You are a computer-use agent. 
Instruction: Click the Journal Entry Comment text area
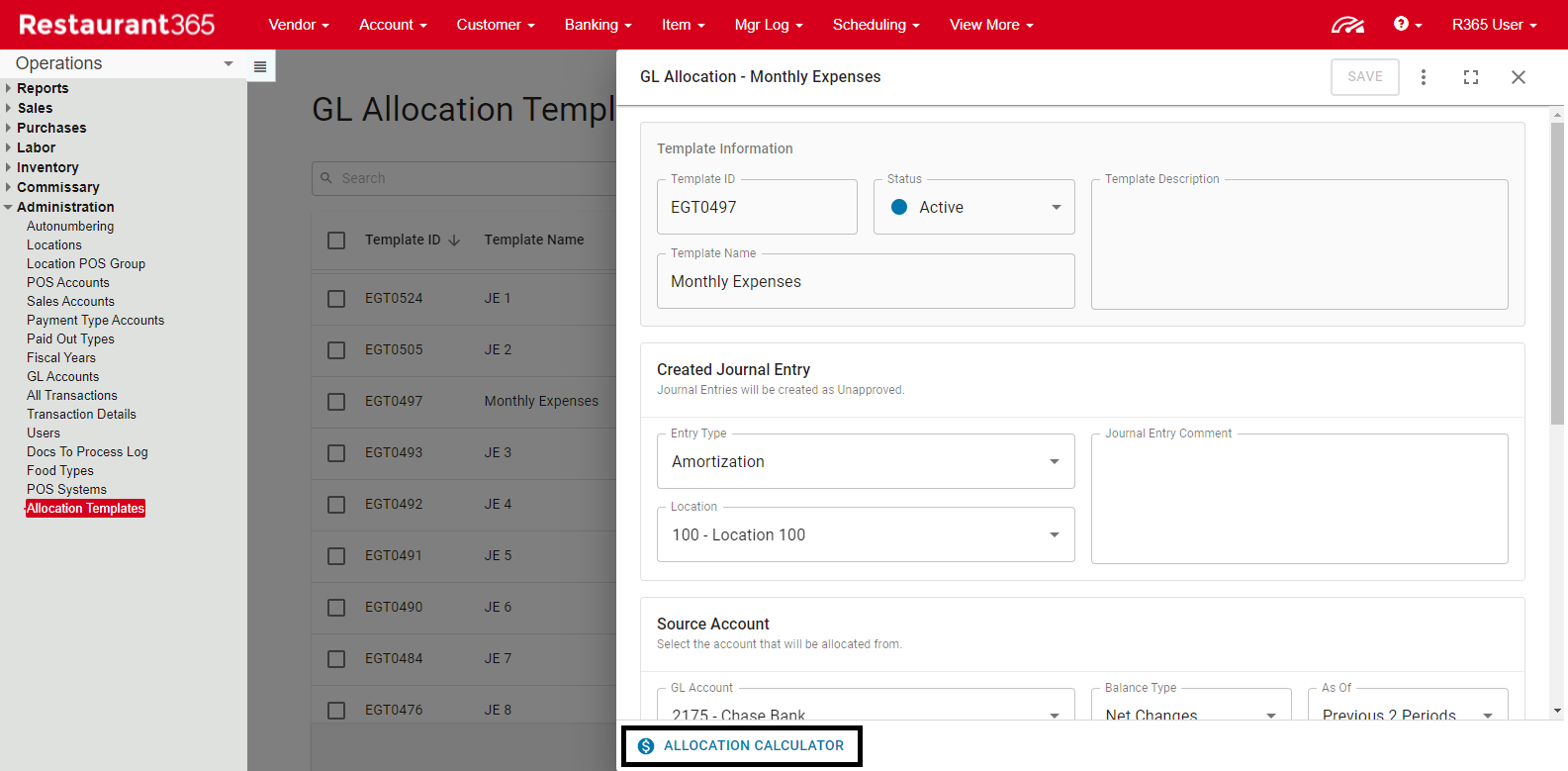pyautogui.click(x=1300, y=499)
